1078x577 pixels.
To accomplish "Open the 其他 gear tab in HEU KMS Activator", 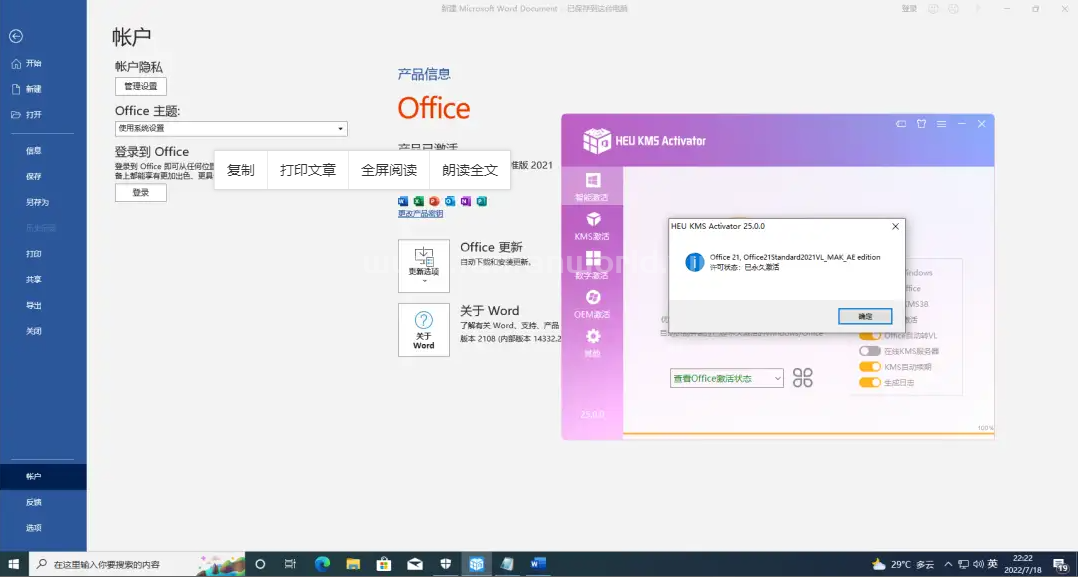I will [592, 343].
